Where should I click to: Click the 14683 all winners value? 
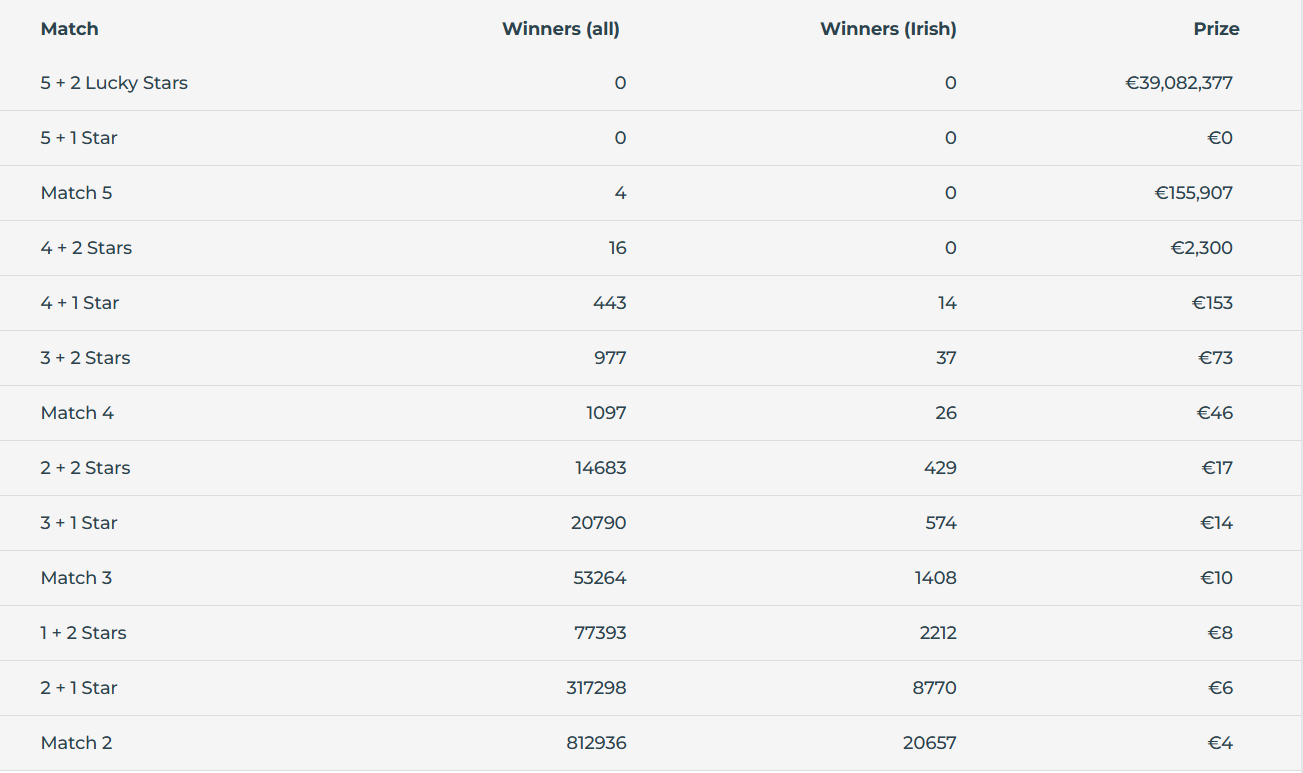click(599, 468)
